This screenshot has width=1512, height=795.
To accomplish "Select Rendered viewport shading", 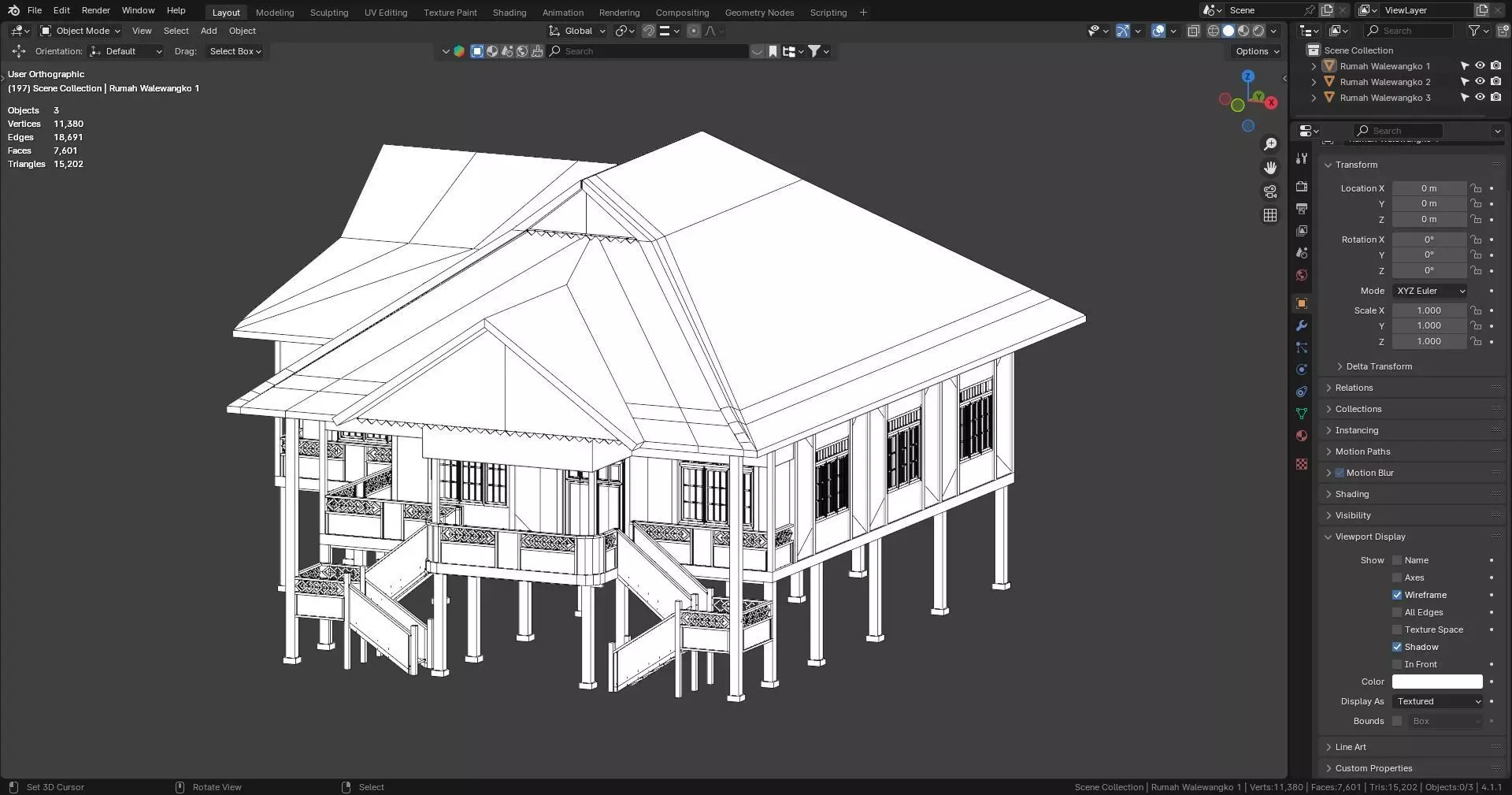I will (x=1258, y=31).
